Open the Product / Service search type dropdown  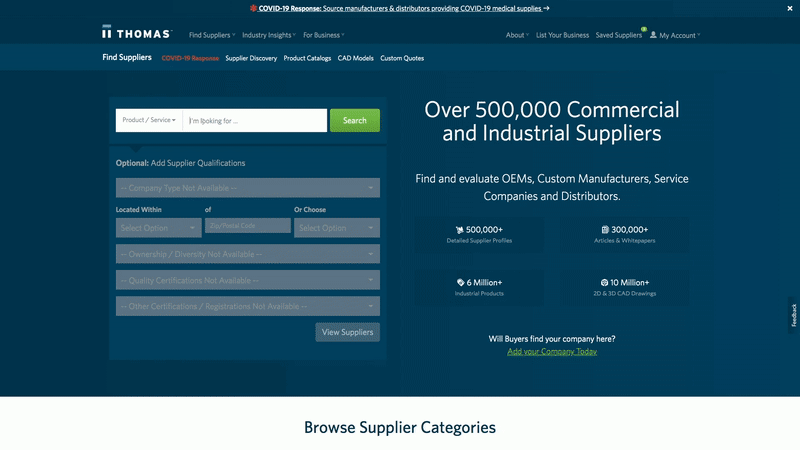pos(149,120)
